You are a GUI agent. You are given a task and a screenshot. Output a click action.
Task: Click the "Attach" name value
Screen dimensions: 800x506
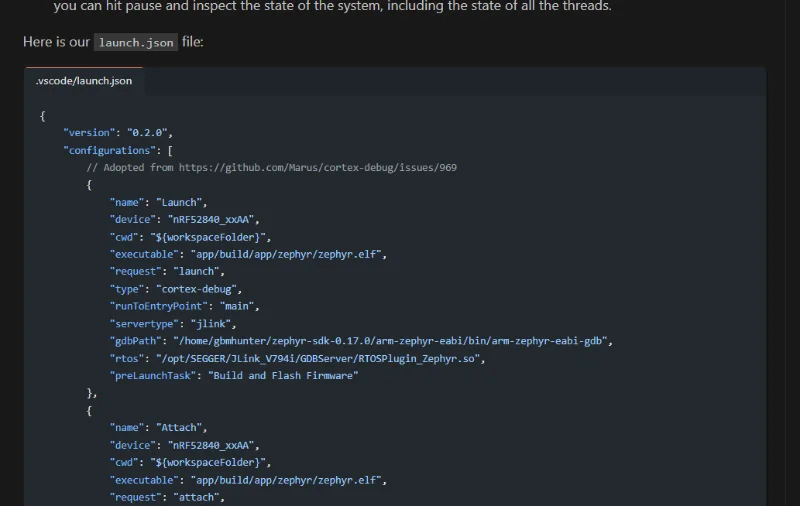point(181,427)
